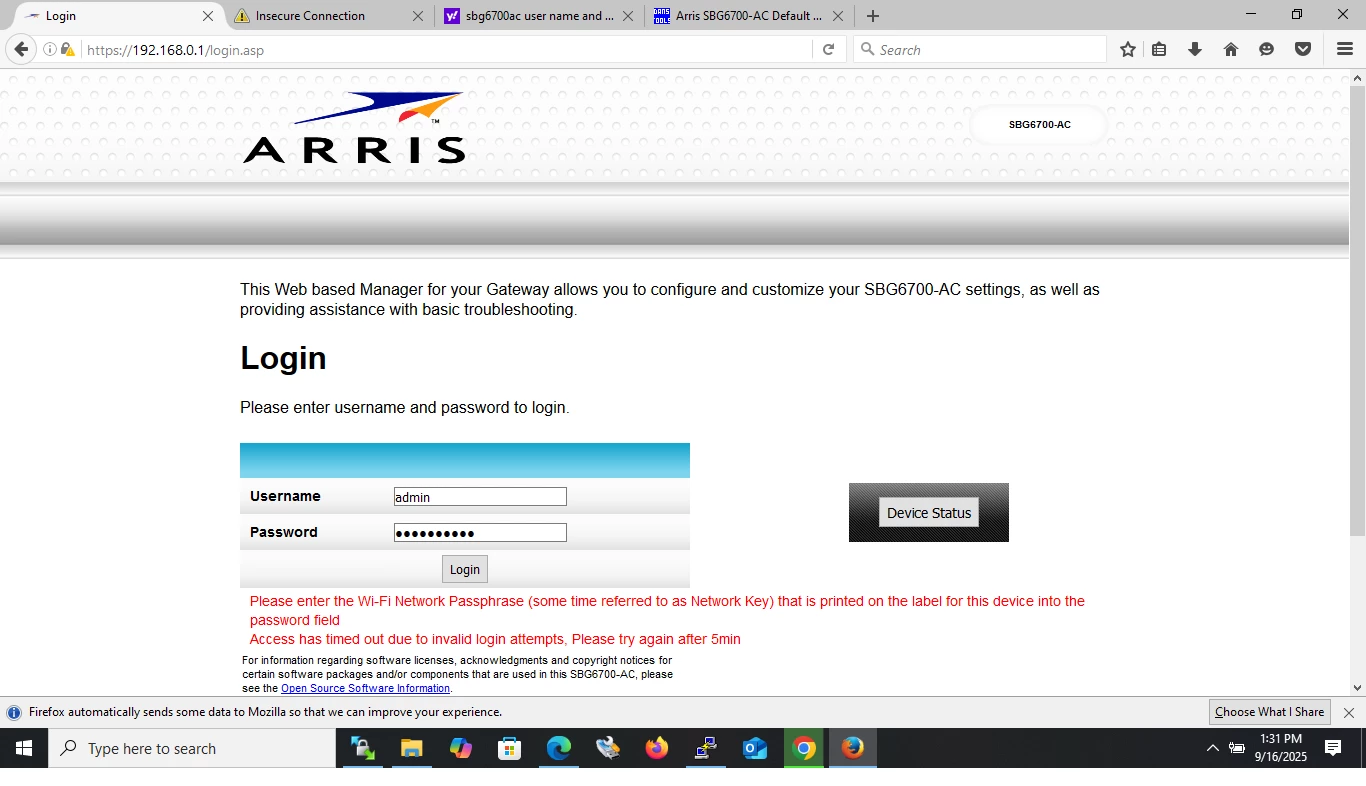Open Google Chrome from taskbar
The height and width of the screenshot is (786, 1366).
804,748
